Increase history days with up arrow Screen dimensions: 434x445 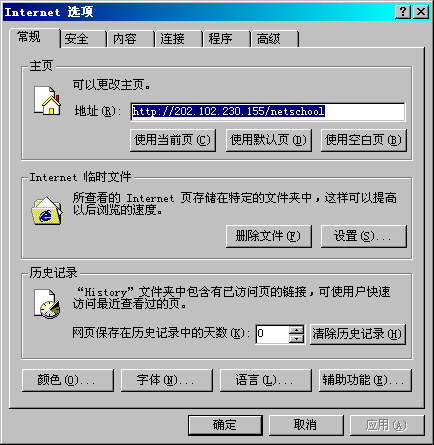296,330
